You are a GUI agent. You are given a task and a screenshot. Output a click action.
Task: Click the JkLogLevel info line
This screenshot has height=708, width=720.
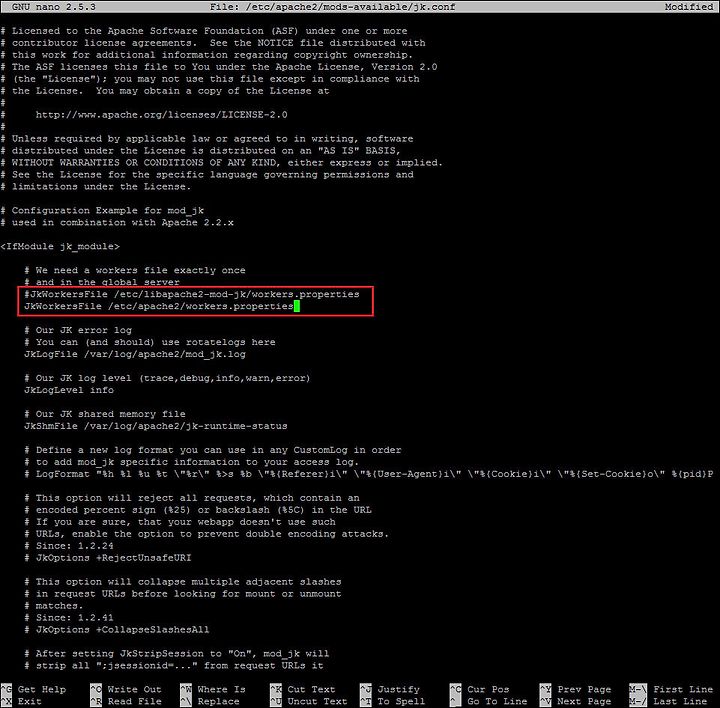pos(69,390)
